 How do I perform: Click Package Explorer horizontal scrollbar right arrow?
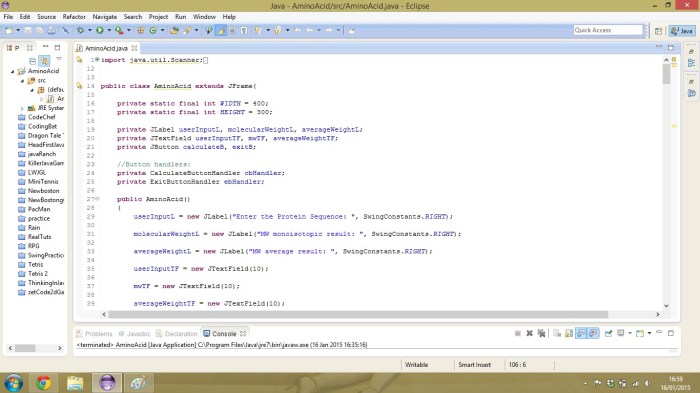click(x=60, y=348)
